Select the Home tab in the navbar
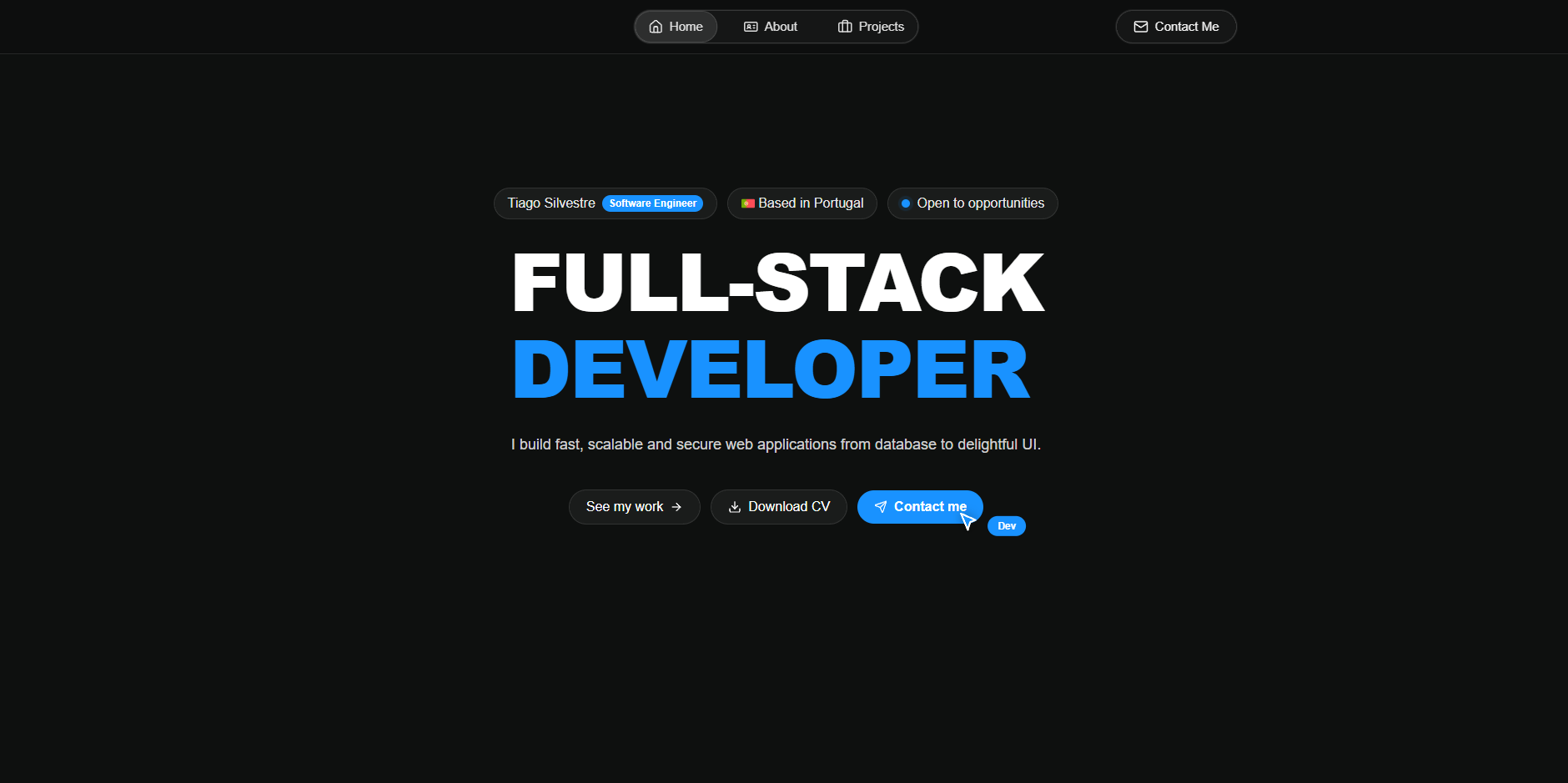 click(x=676, y=26)
